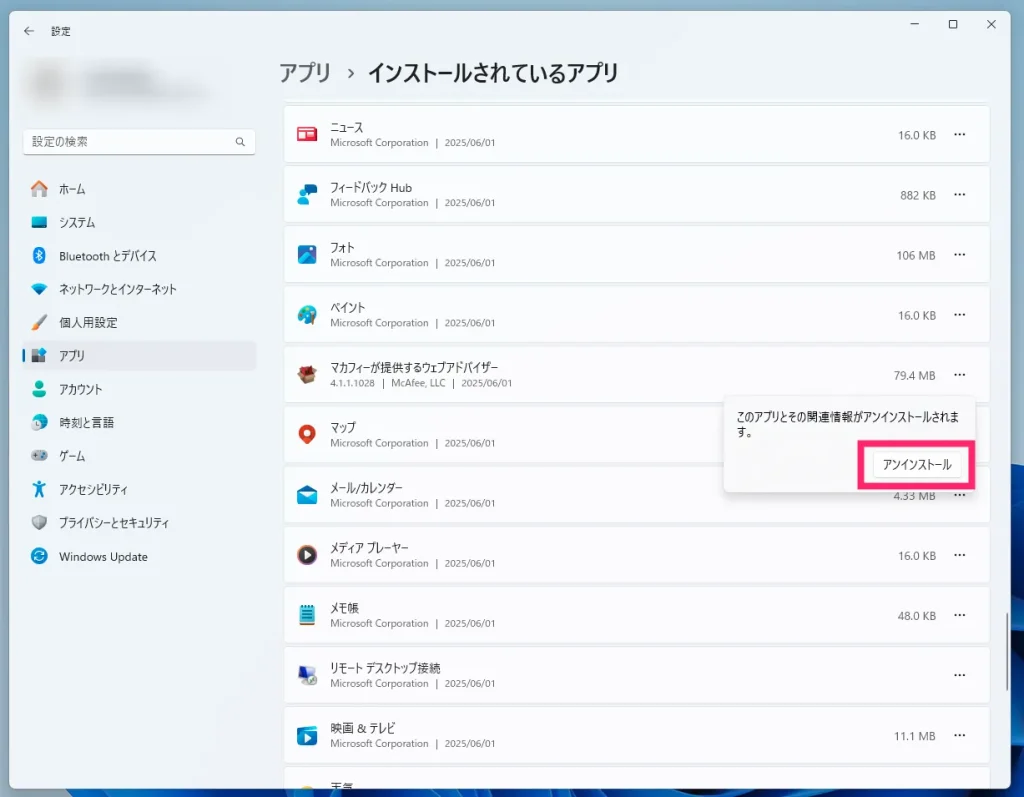Open ネットワークとインターネット settings
Viewport: 1024px width, 797px height.
pos(138,289)
